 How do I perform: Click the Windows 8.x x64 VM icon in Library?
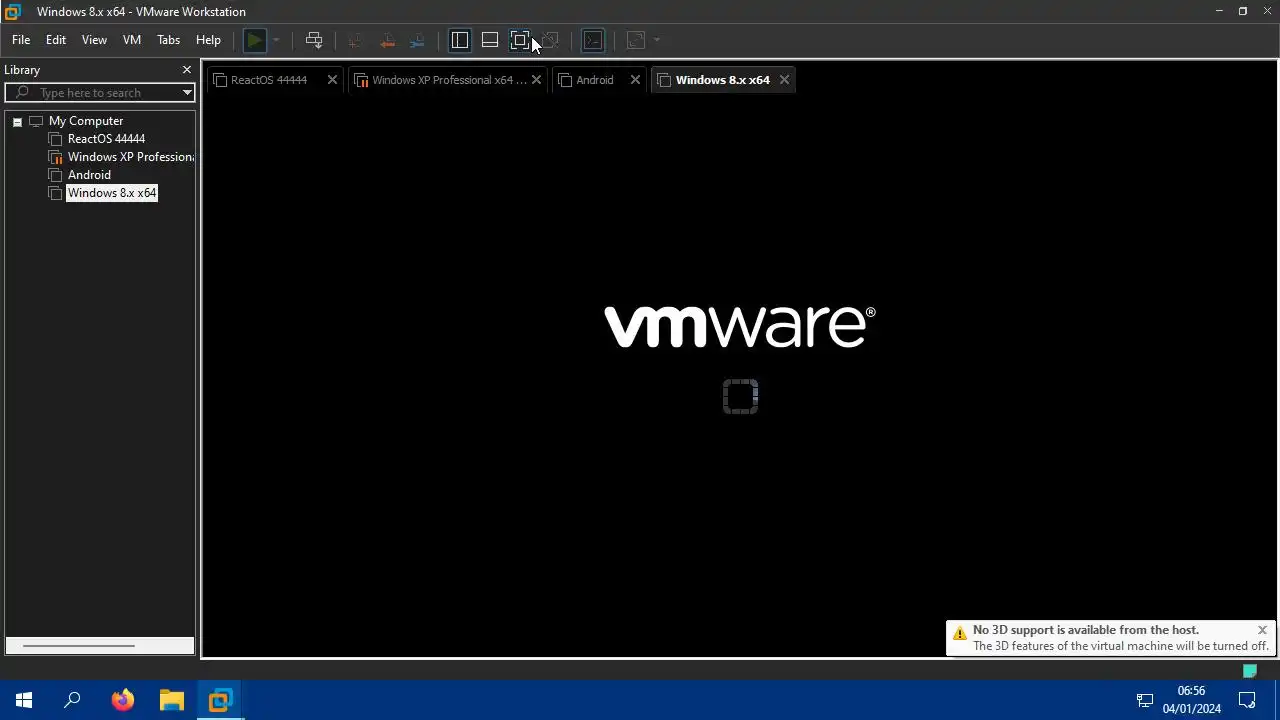[56, 193]
